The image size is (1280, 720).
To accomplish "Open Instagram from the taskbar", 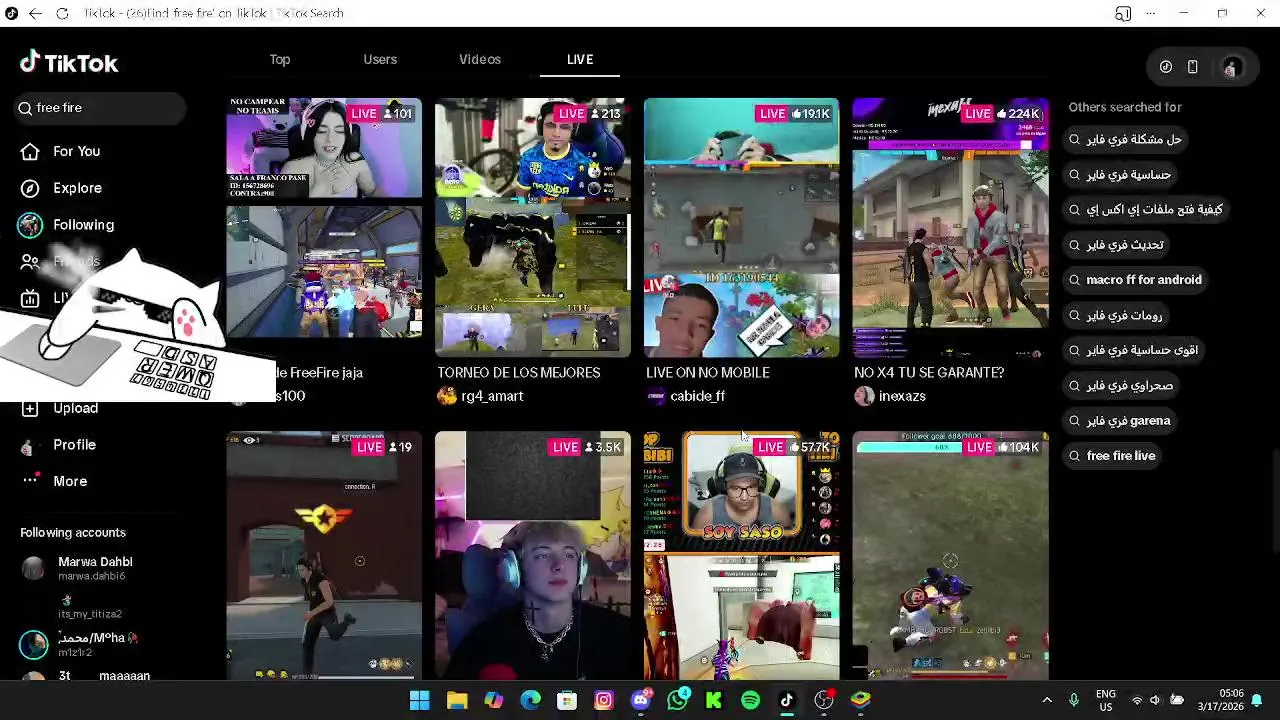I will [604, 700].
